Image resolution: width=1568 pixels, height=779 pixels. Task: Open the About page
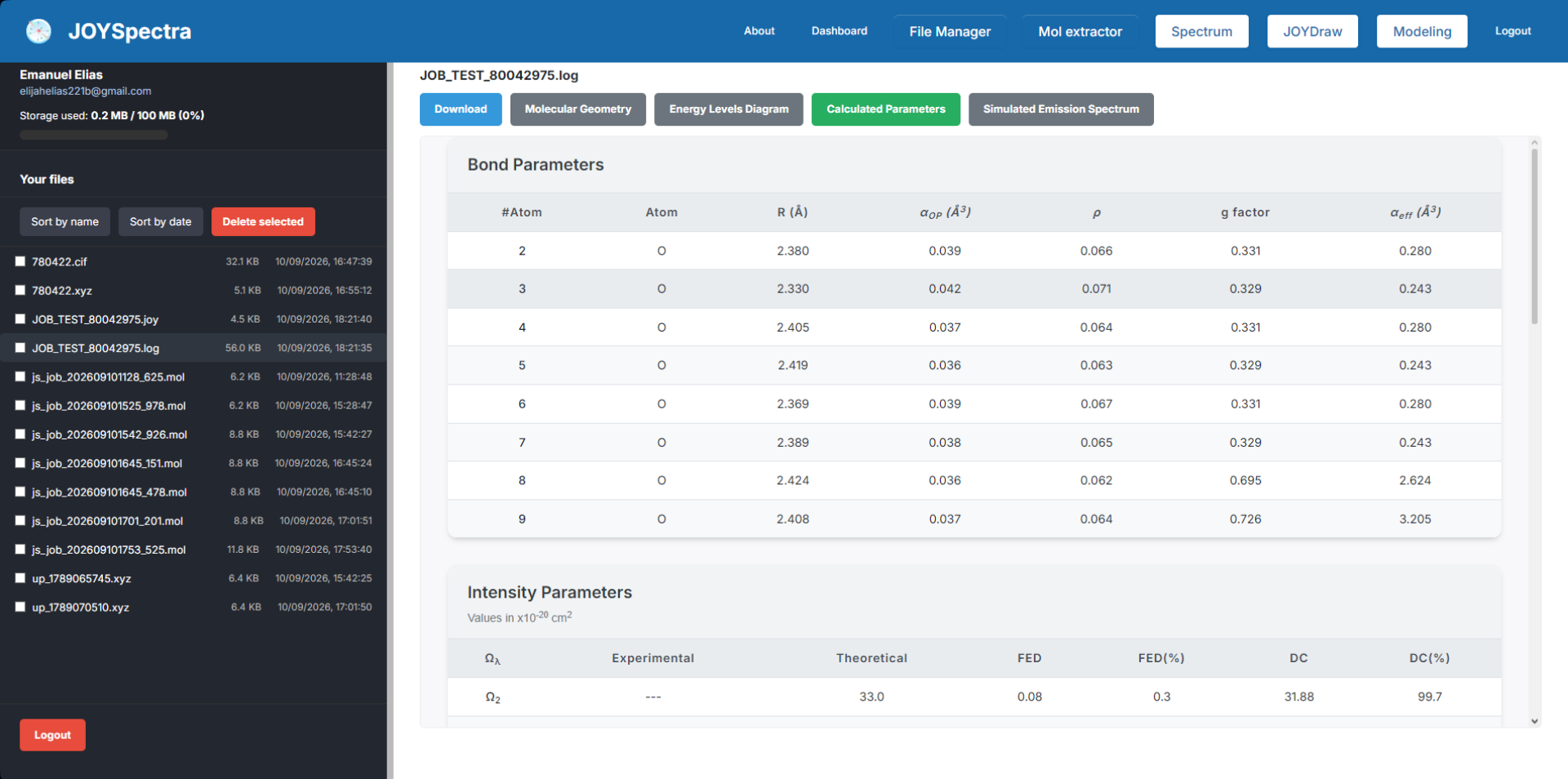[759, 31]
